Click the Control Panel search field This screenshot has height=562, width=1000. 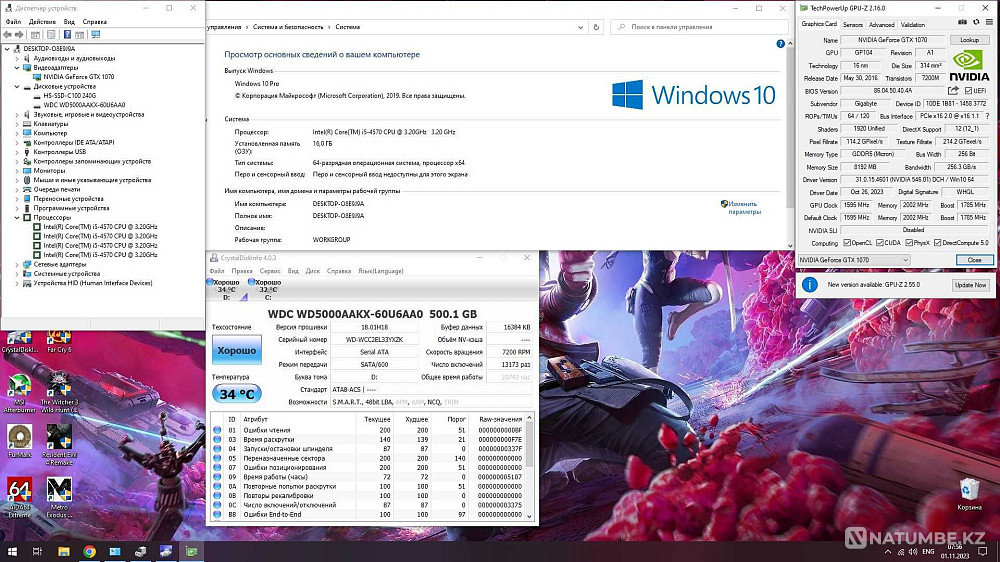pyautogui.click(x=700, y=27)
